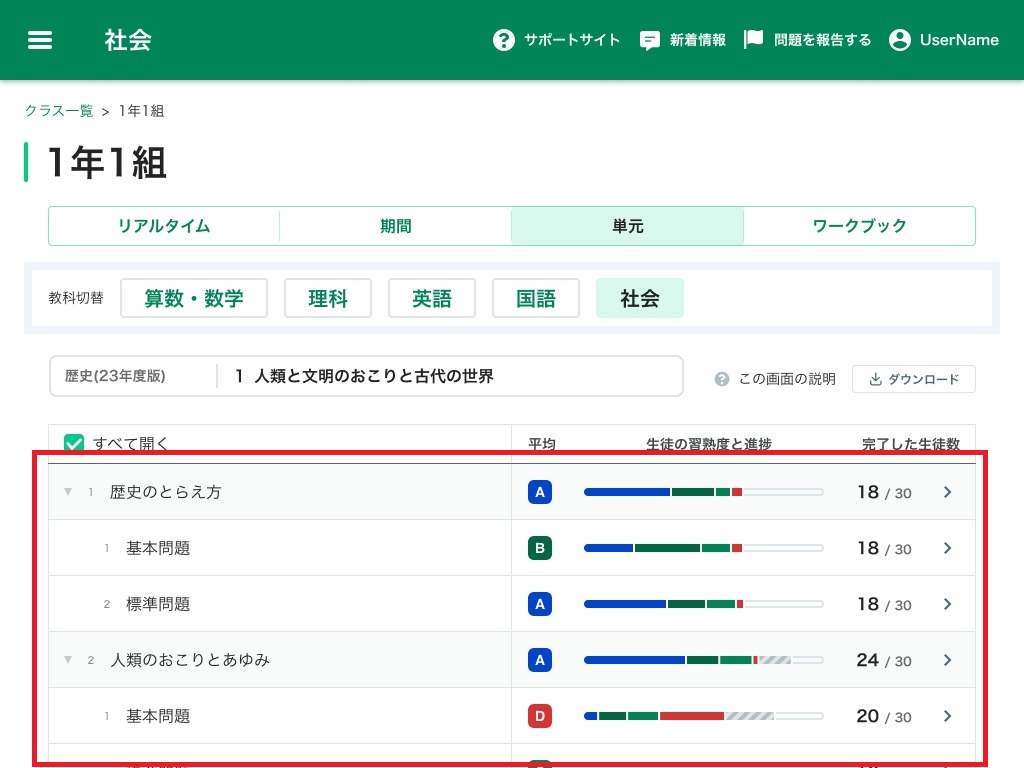Switch subject to 英語
The image size is (1024, 768).
click(432, 298)
